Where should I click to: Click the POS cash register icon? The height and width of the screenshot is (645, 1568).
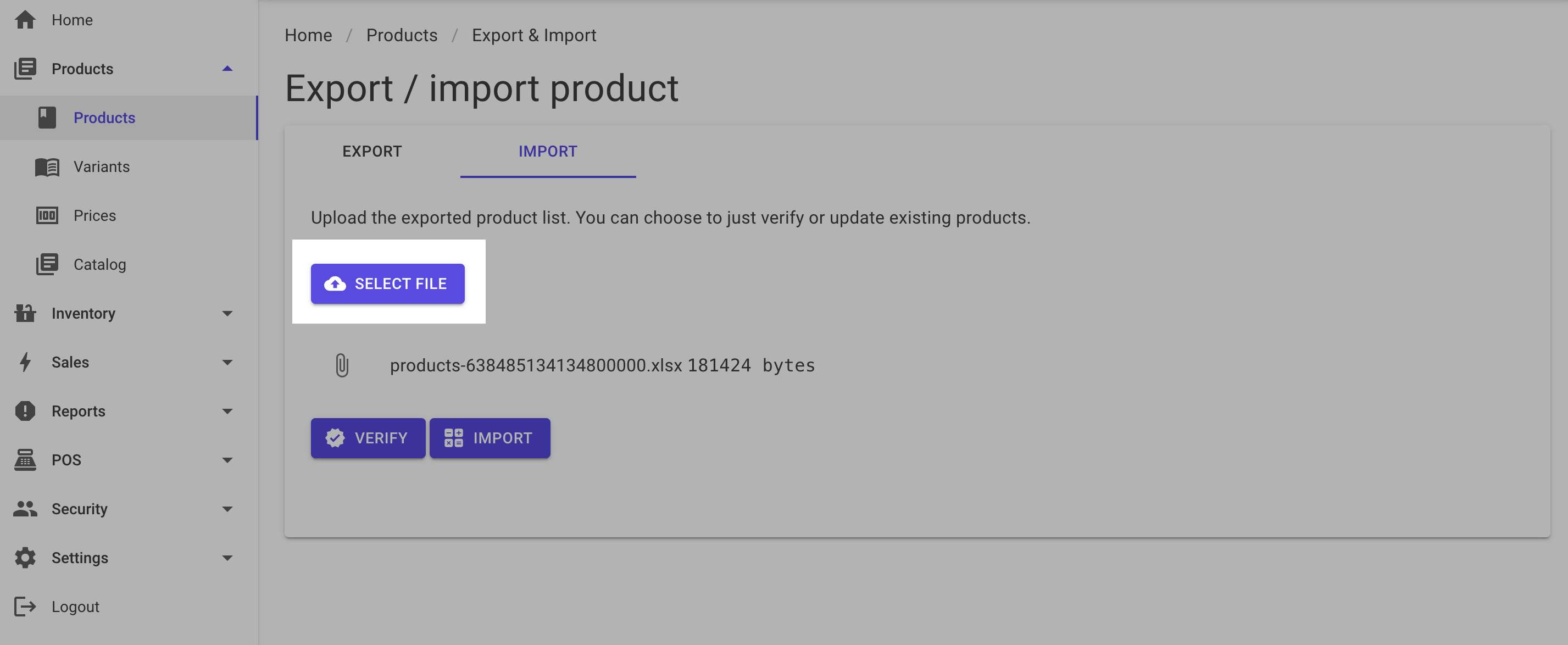tap(25, 459)
